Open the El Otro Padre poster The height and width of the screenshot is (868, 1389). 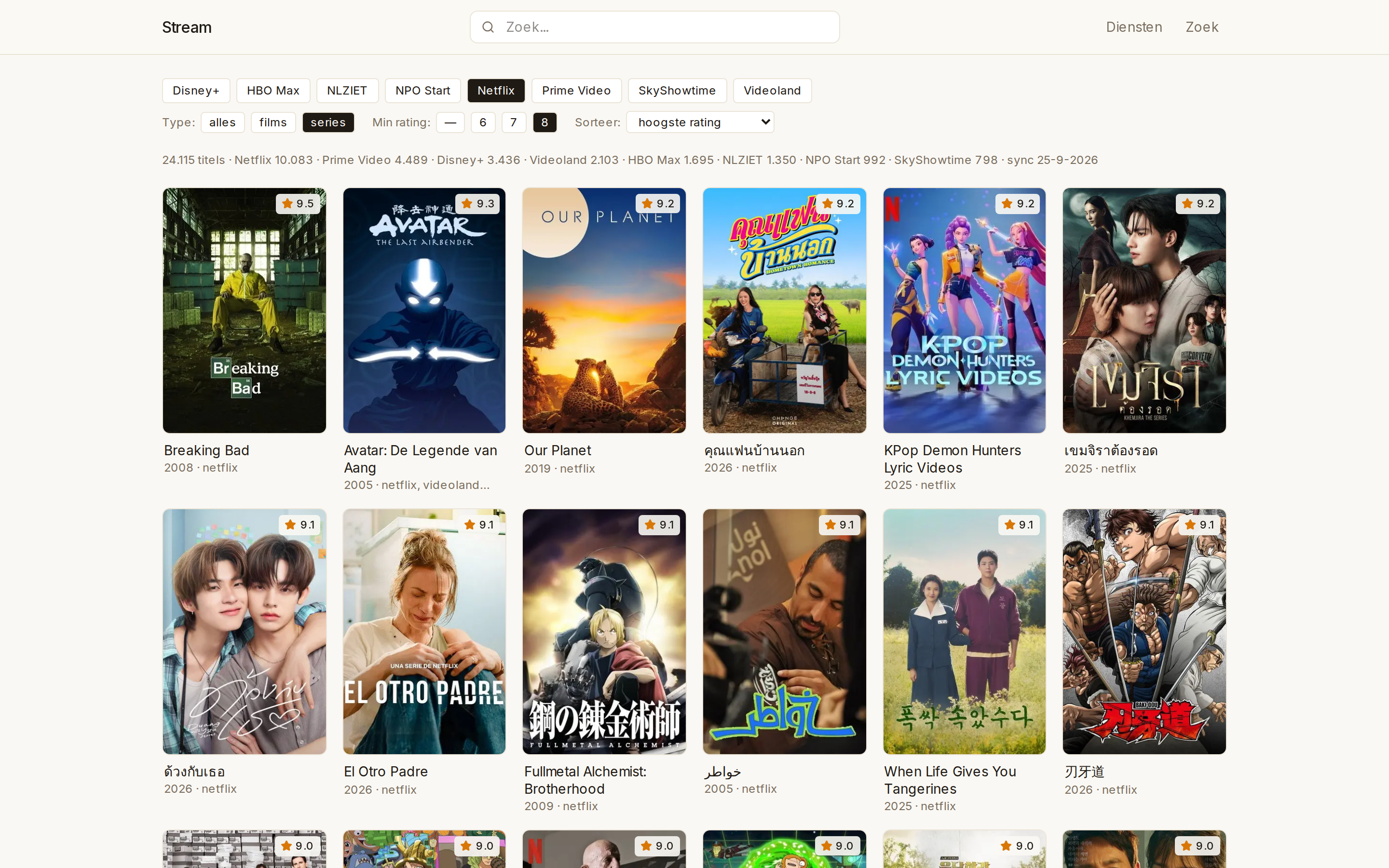click(x=425, y=632)
